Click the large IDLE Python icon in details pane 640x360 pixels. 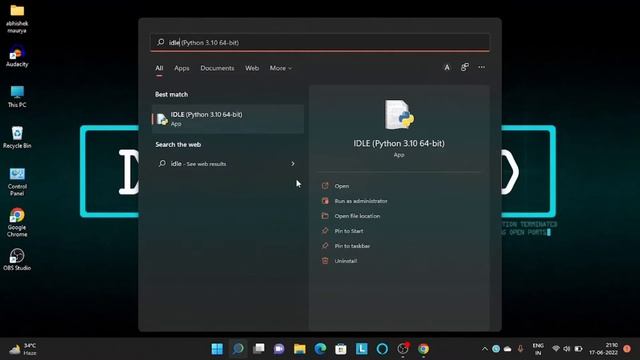click(399, 115)
